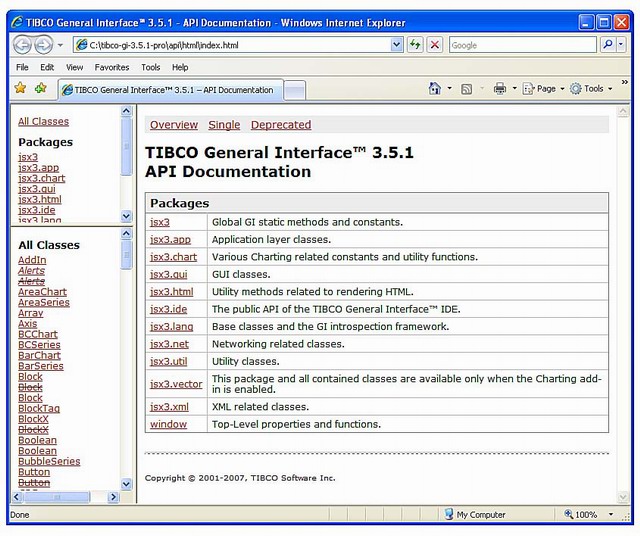
Task: Open the Page toolbar menu
Action: [543, 89]
